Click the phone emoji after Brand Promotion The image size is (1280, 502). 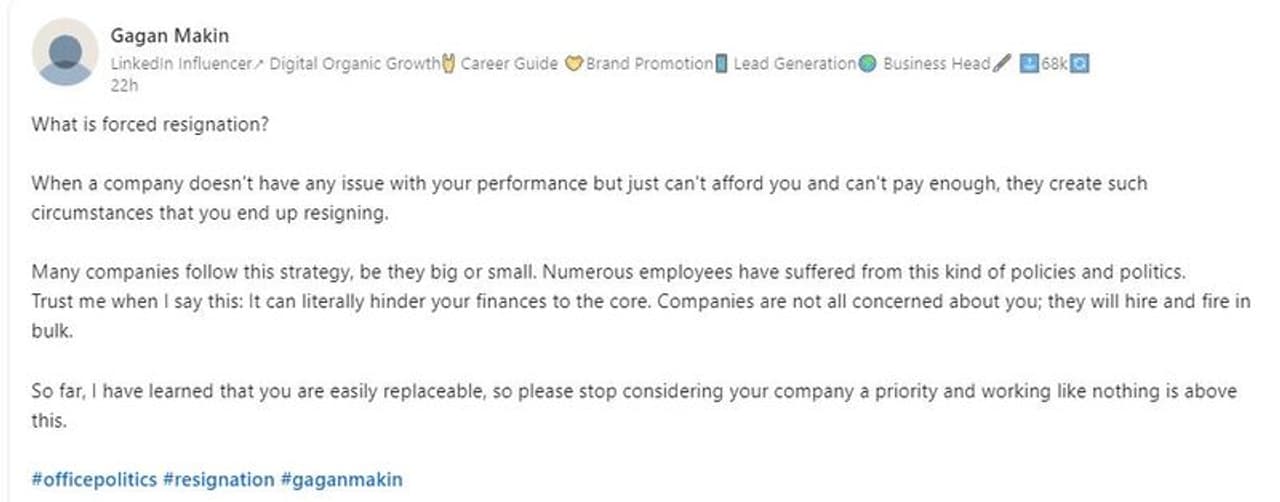(x=721, y=64)
